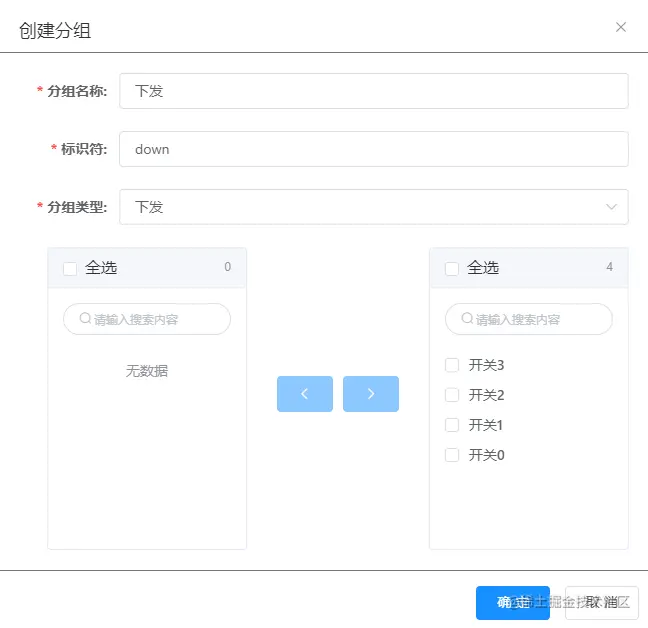648x628 pixels.
Task: Click the chevron arrow of 分组类型 select
Action: click(611, 207)
